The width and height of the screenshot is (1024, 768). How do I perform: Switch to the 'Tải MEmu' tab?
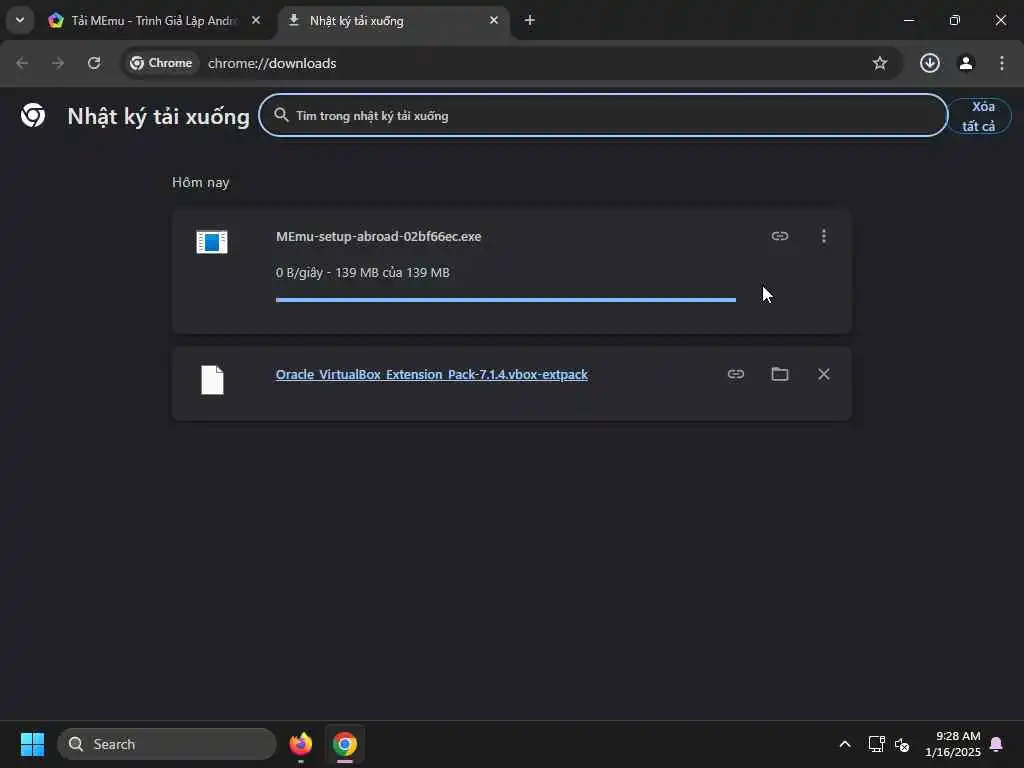(x=153, y=20)
